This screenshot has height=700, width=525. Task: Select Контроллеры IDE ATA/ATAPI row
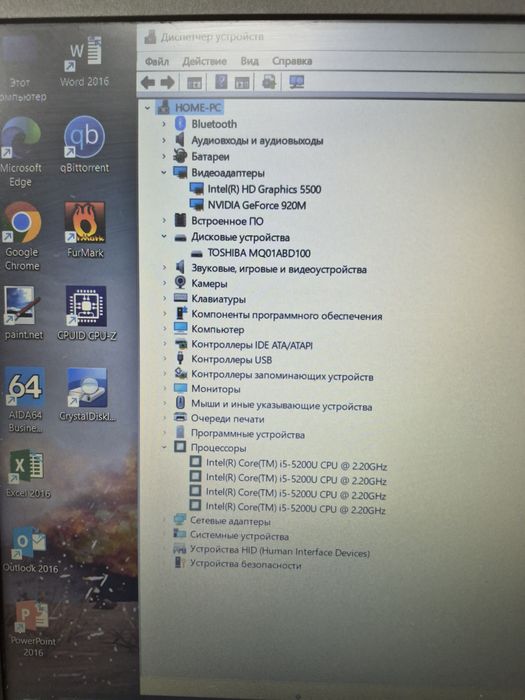(252, 345)
